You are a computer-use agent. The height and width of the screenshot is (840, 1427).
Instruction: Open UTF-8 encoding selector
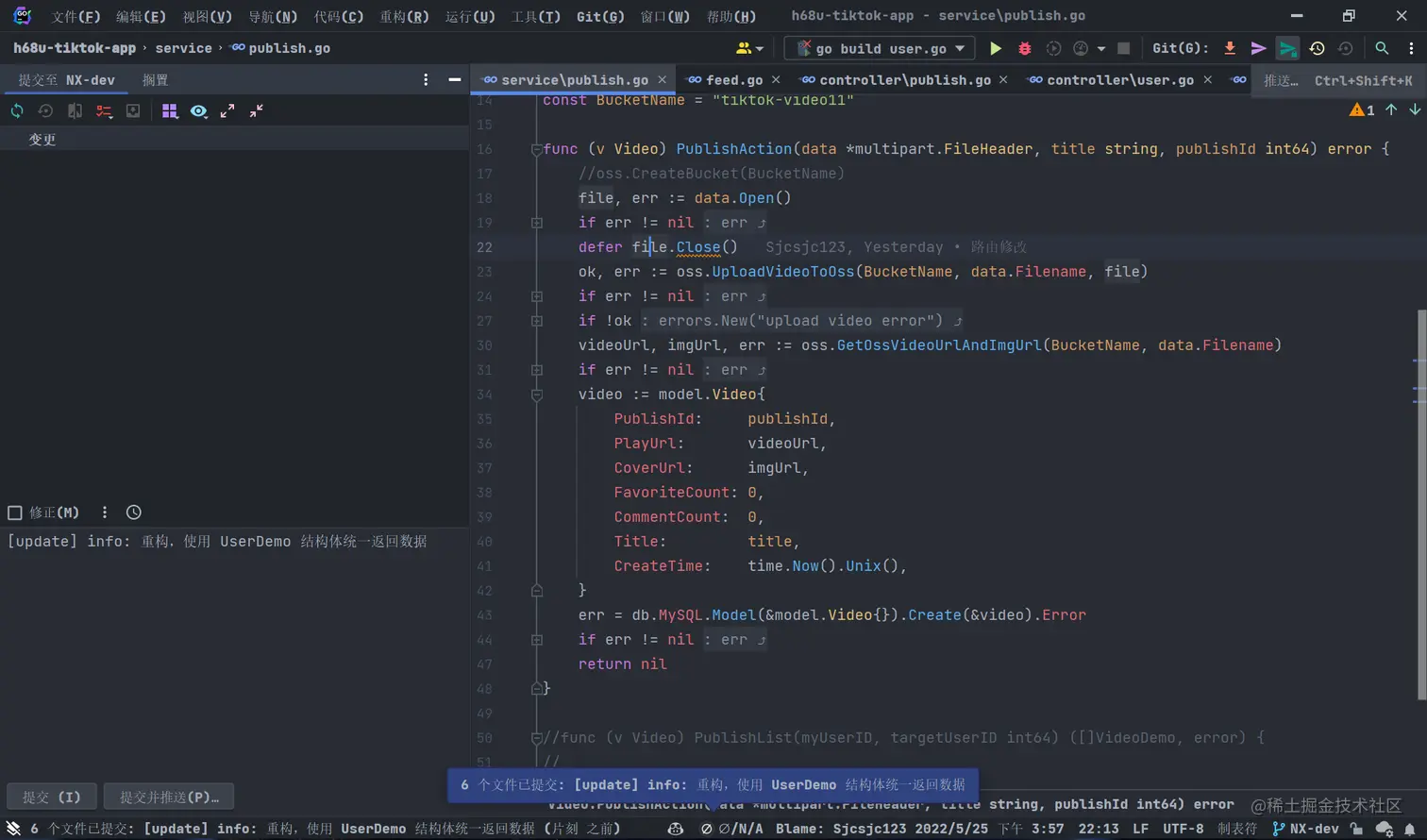[x=1183, y=829]
